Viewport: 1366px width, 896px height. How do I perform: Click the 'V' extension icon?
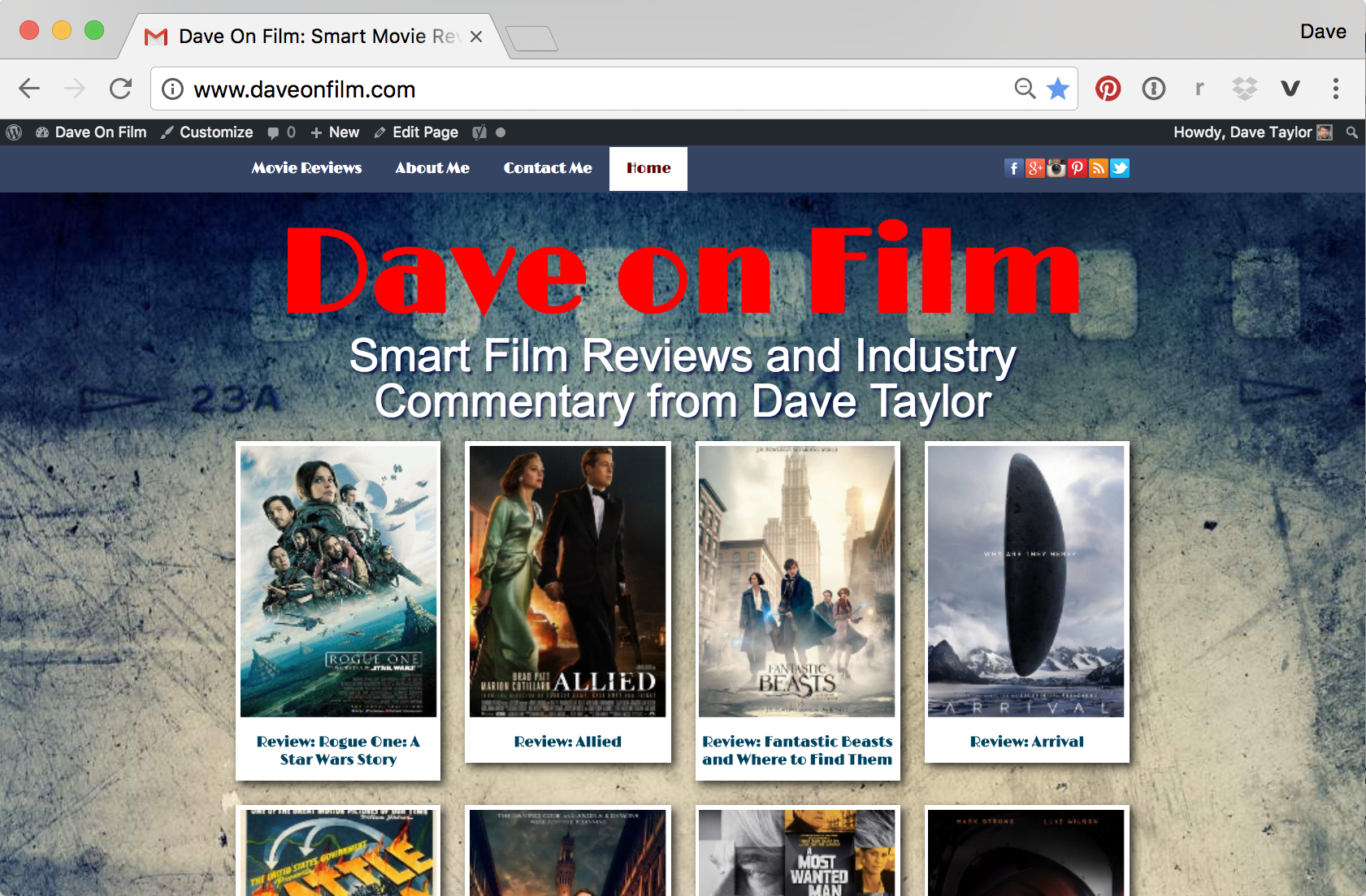(1290, 89)
